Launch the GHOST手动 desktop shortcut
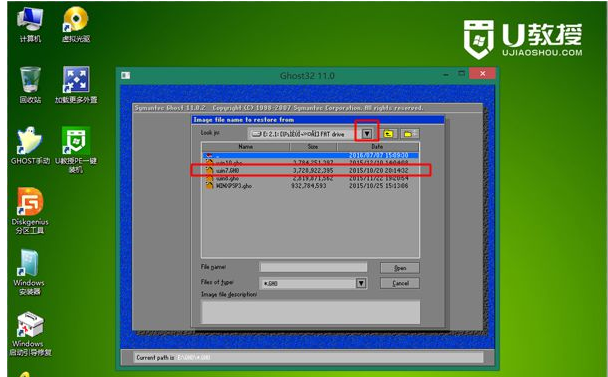The image size is (608, 377). coord(30,145)
